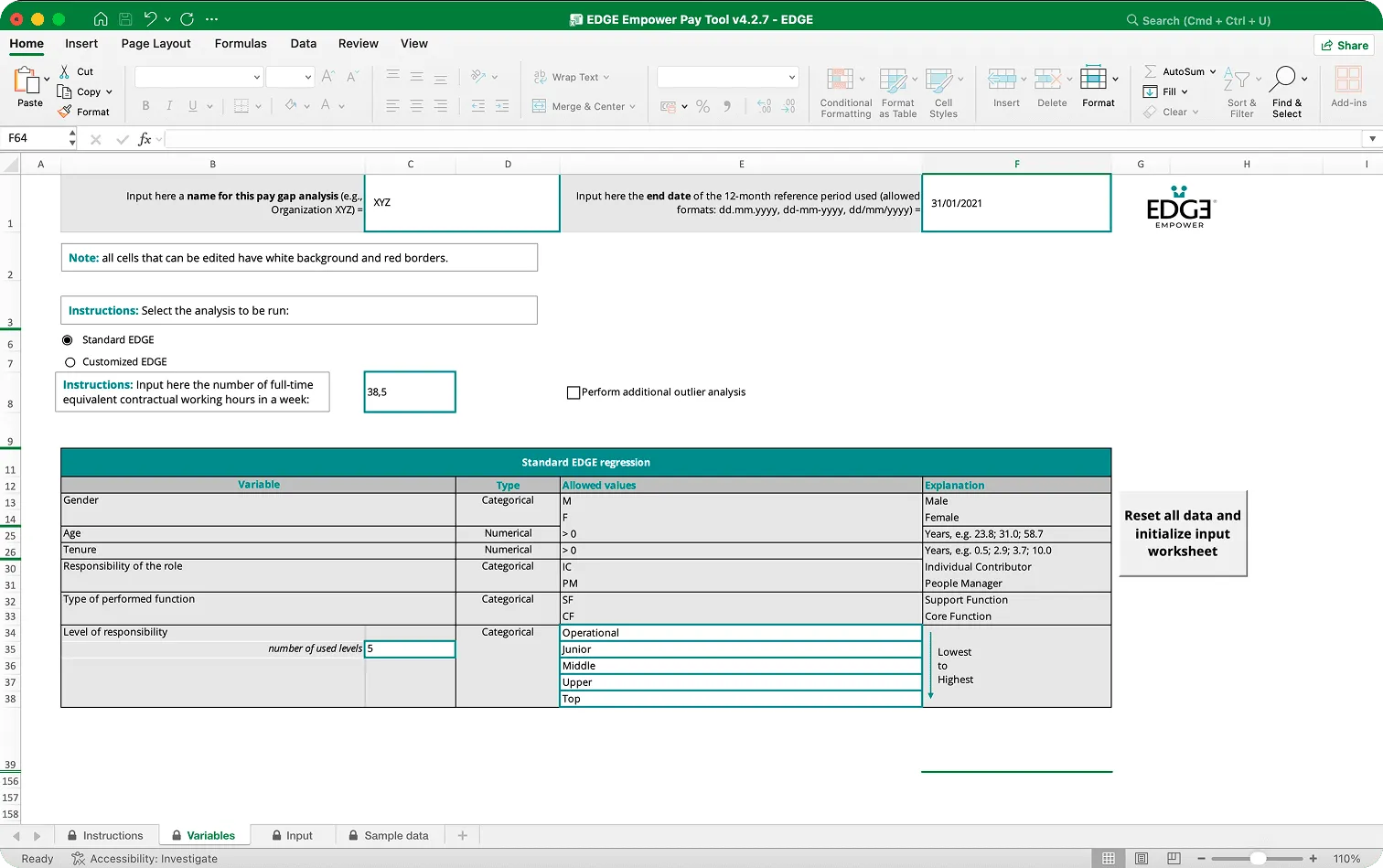This screenshot has width=1383, height=868.
Task: Click the Cut scissors icon
Action: pyautogui.click(x=64, y=71)
